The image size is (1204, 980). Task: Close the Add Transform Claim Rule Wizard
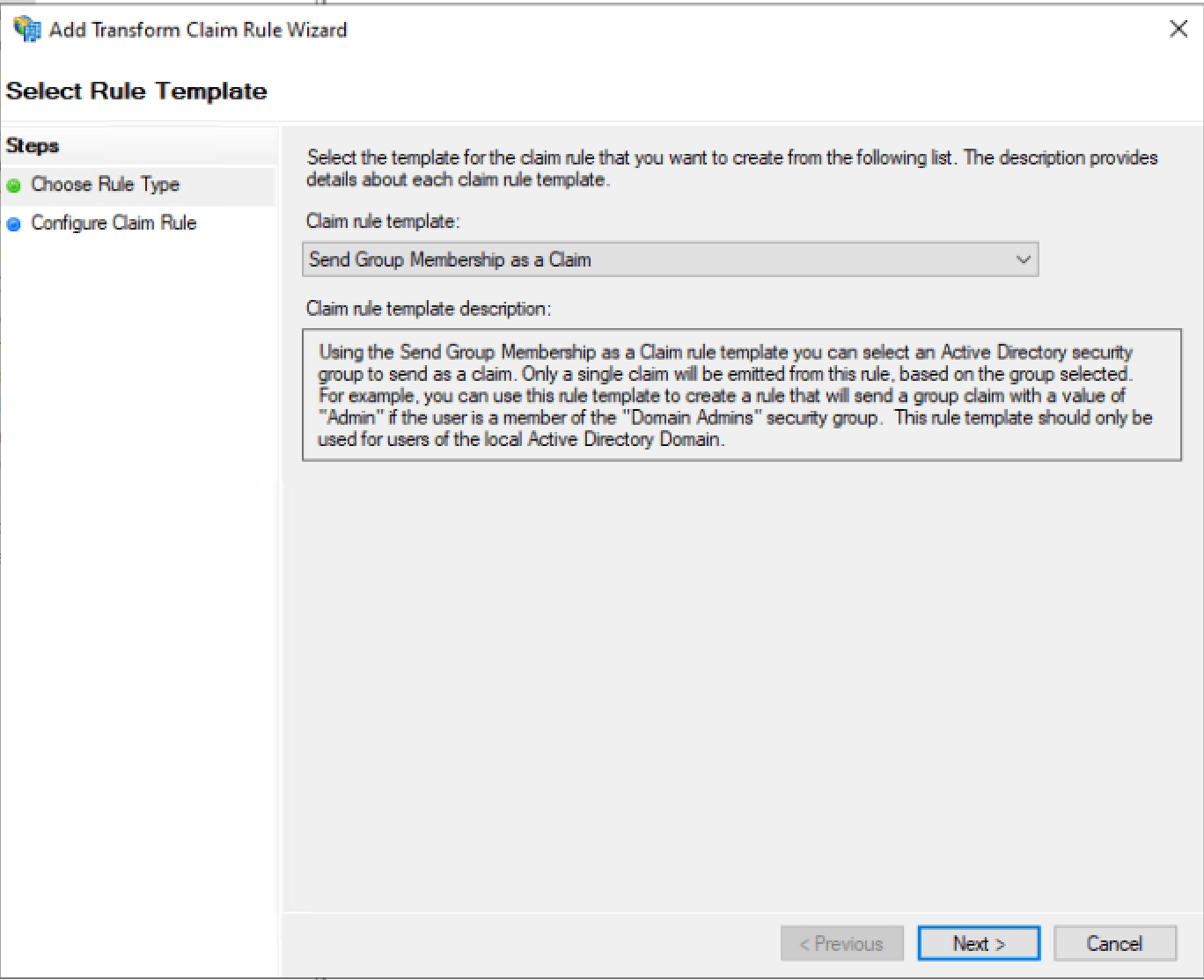(1178, 28)
